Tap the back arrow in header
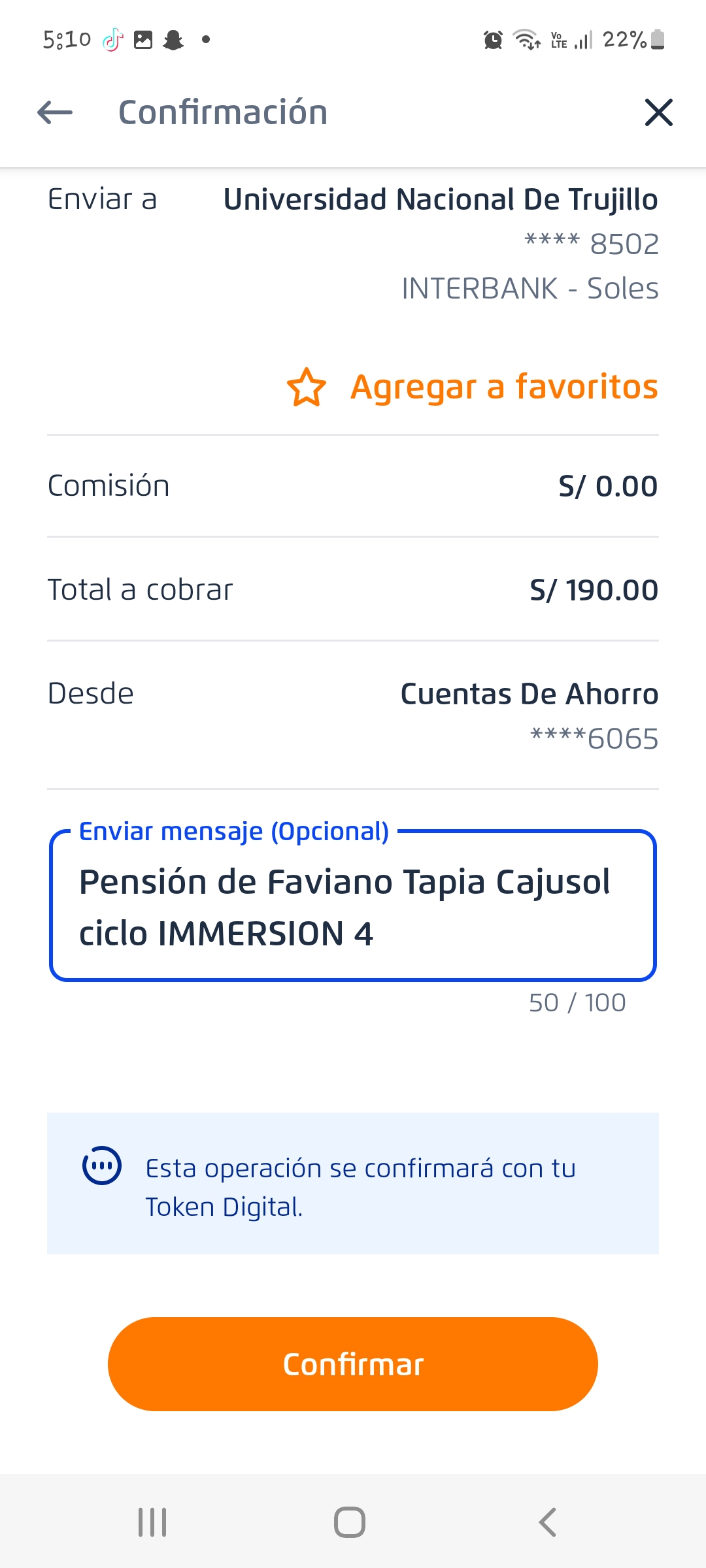This screenshot has height=1568, width=706. coord(55,112)
